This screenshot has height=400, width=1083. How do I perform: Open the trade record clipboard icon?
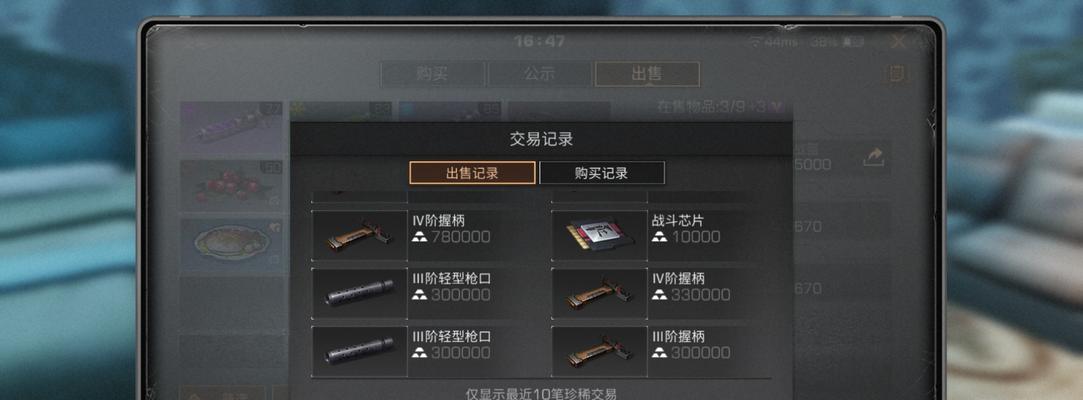[897, 74]
